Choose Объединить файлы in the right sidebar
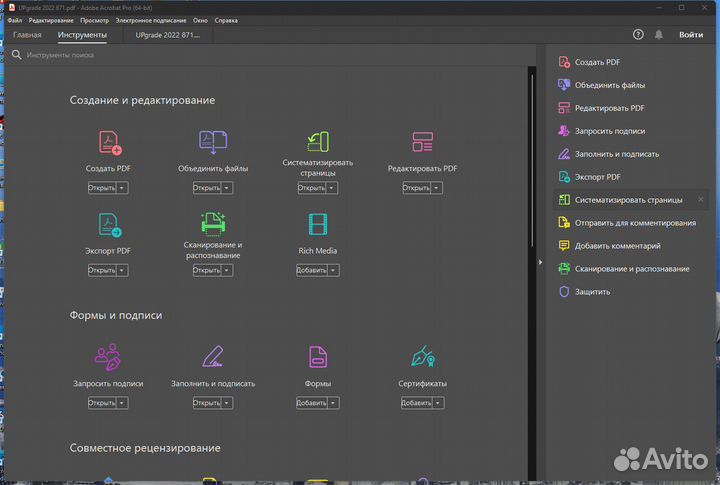Screen dimensions: 720x485 [602, 85]
